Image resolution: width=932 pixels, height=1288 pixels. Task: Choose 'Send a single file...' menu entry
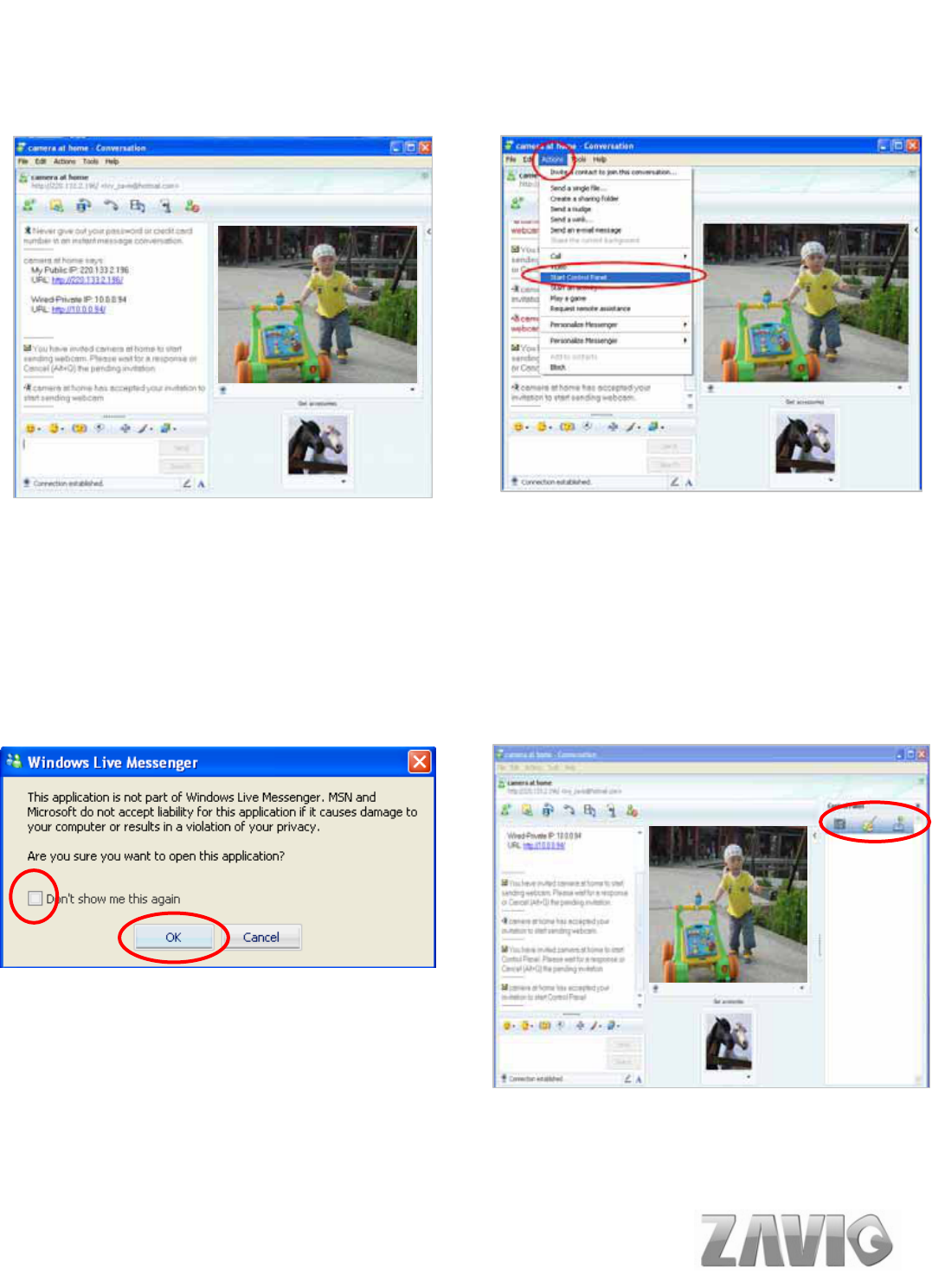point(578,188)
